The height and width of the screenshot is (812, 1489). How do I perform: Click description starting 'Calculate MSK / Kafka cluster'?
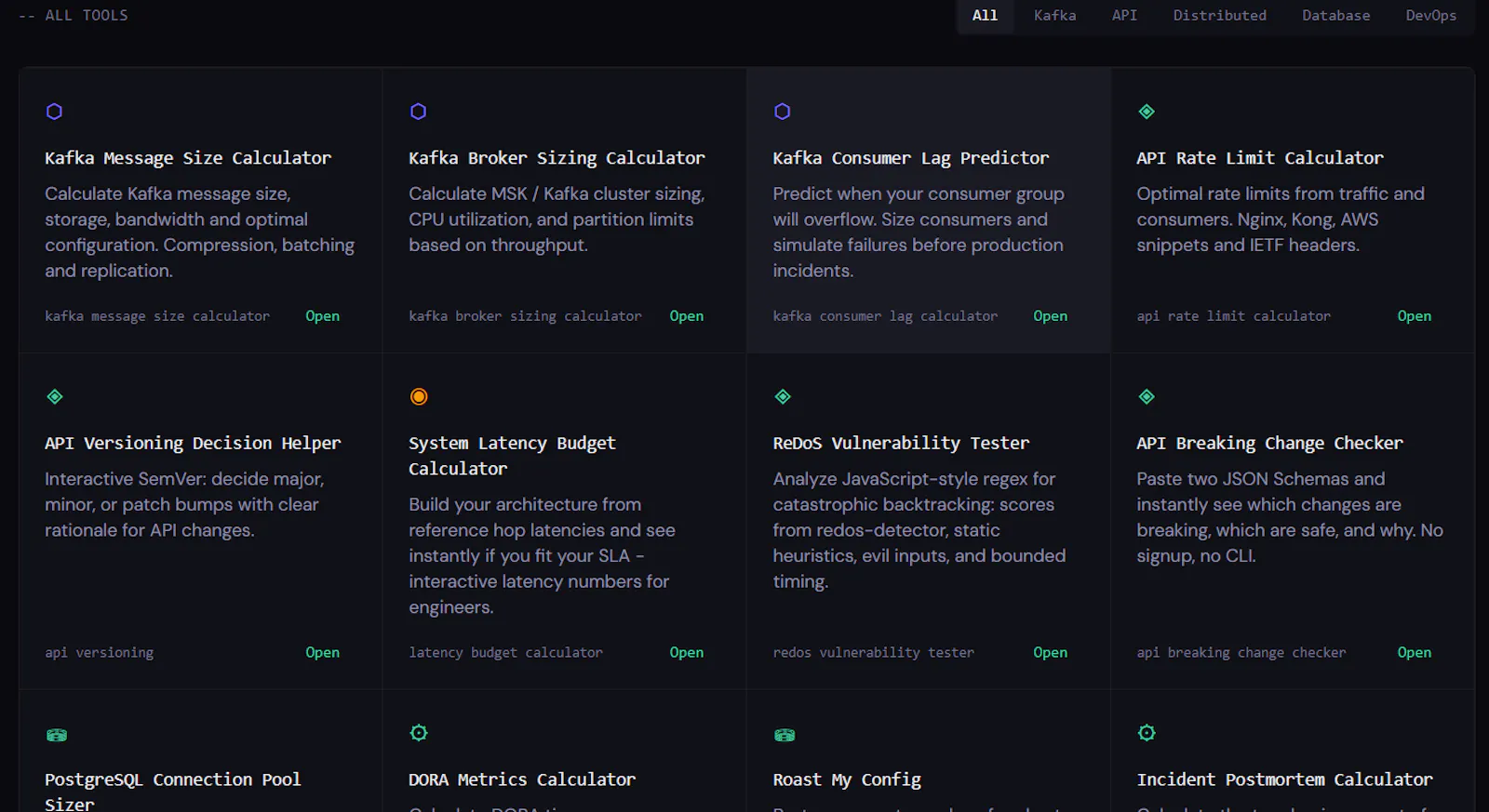pyautogui.click(x=557, y=220)
